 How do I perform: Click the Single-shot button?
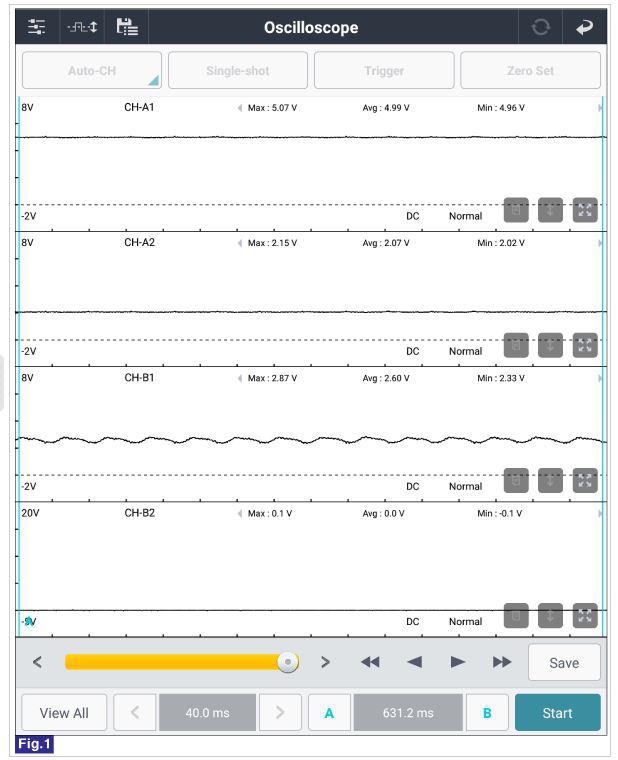point(238,71)
